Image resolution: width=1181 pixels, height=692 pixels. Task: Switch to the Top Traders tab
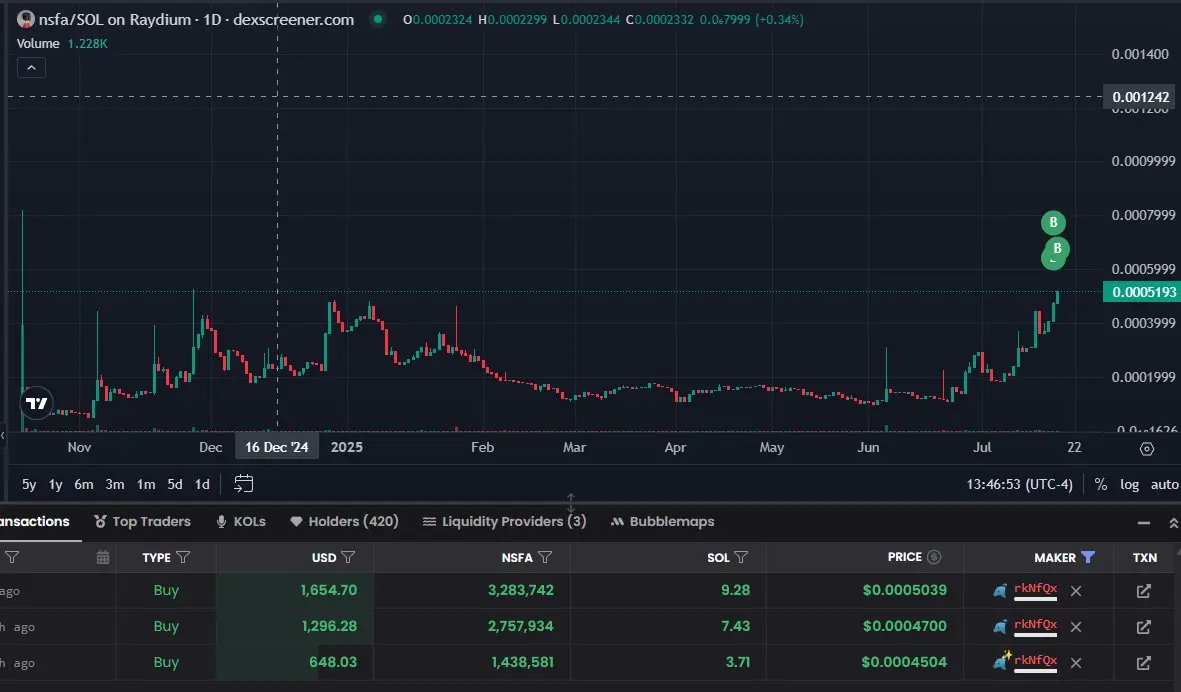click(x=142, y=521)
